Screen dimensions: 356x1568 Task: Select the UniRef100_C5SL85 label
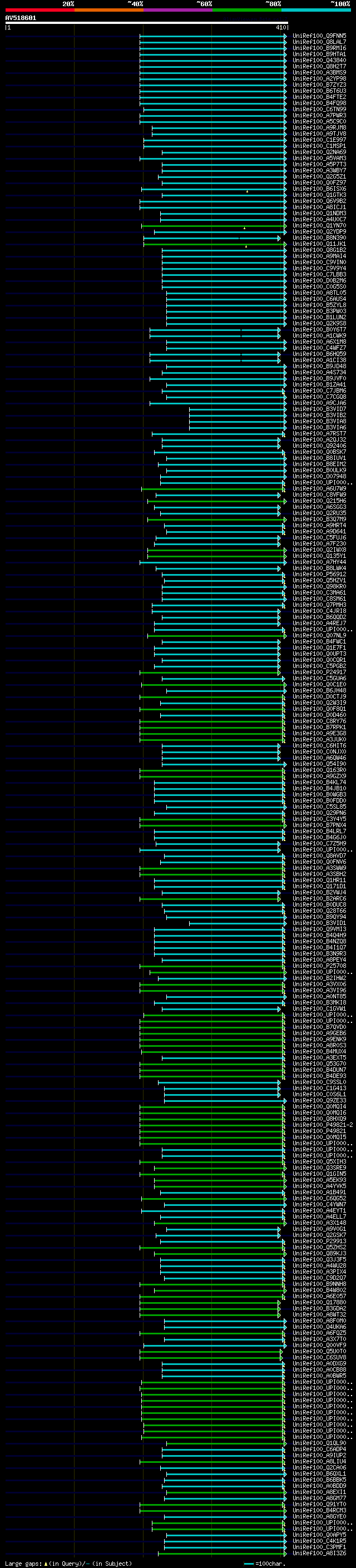(x=319, y=807)
